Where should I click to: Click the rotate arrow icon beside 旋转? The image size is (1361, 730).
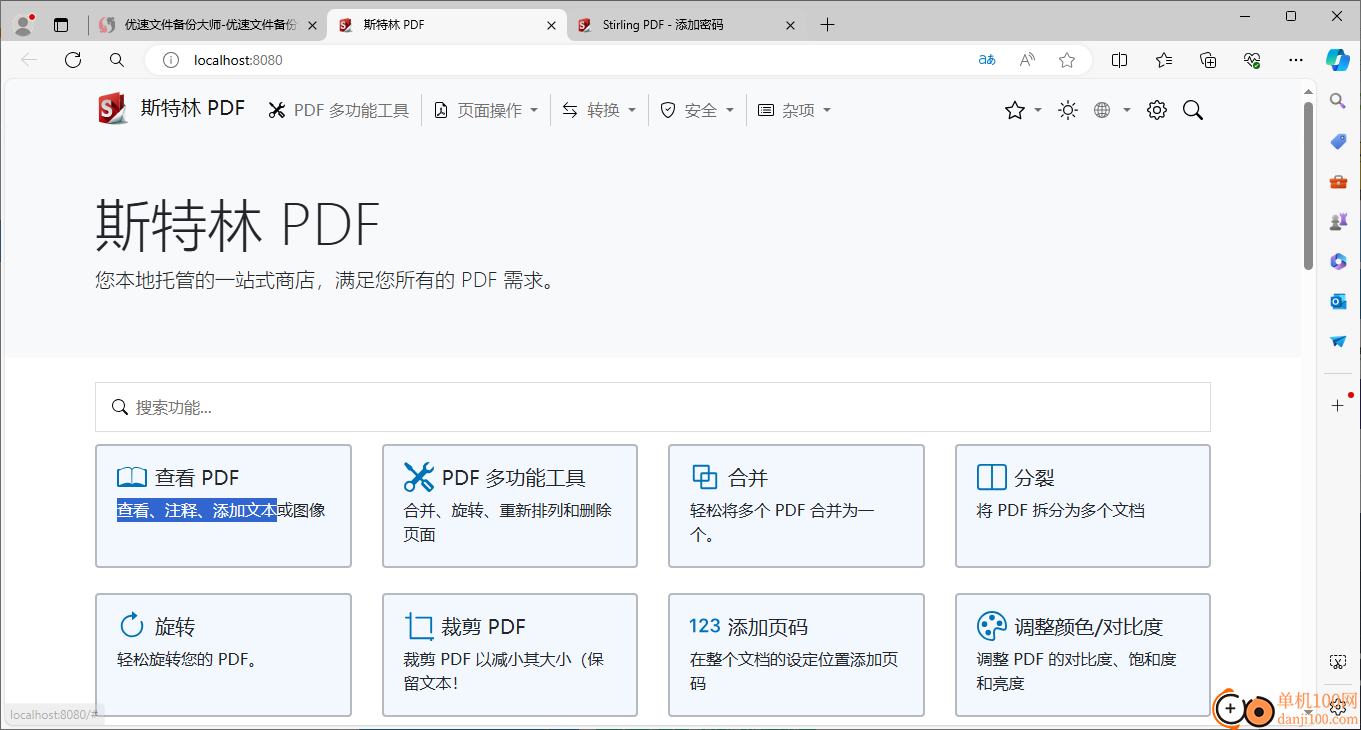tap(132, 626)
